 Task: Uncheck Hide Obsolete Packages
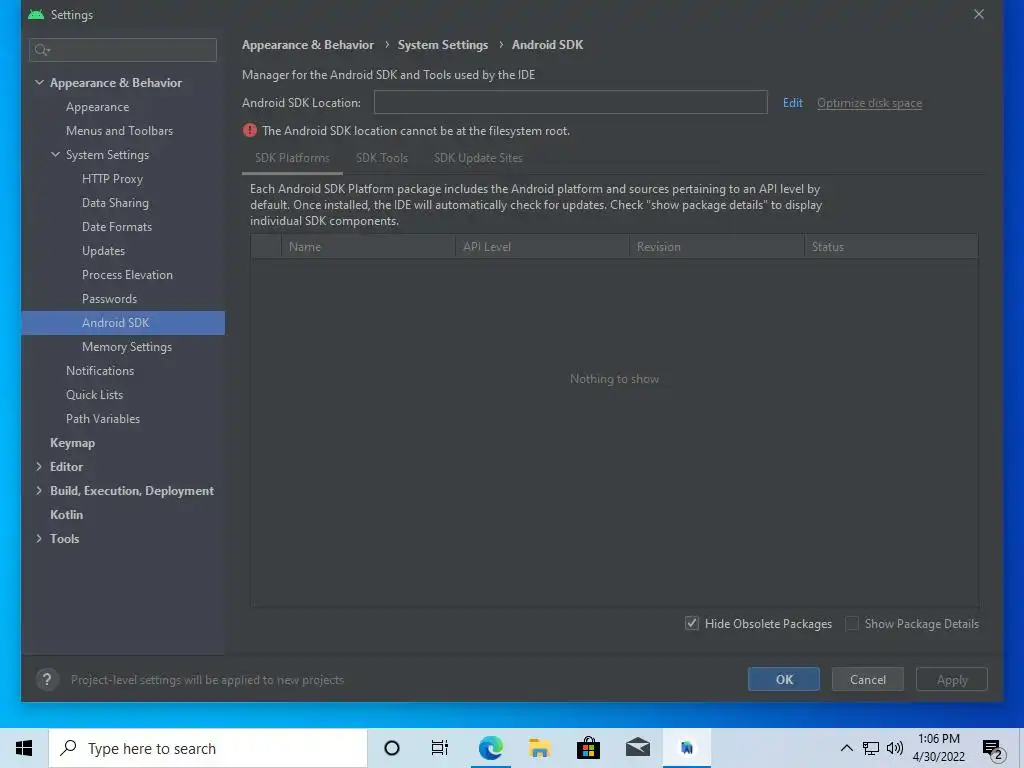[x=692, y=624]
